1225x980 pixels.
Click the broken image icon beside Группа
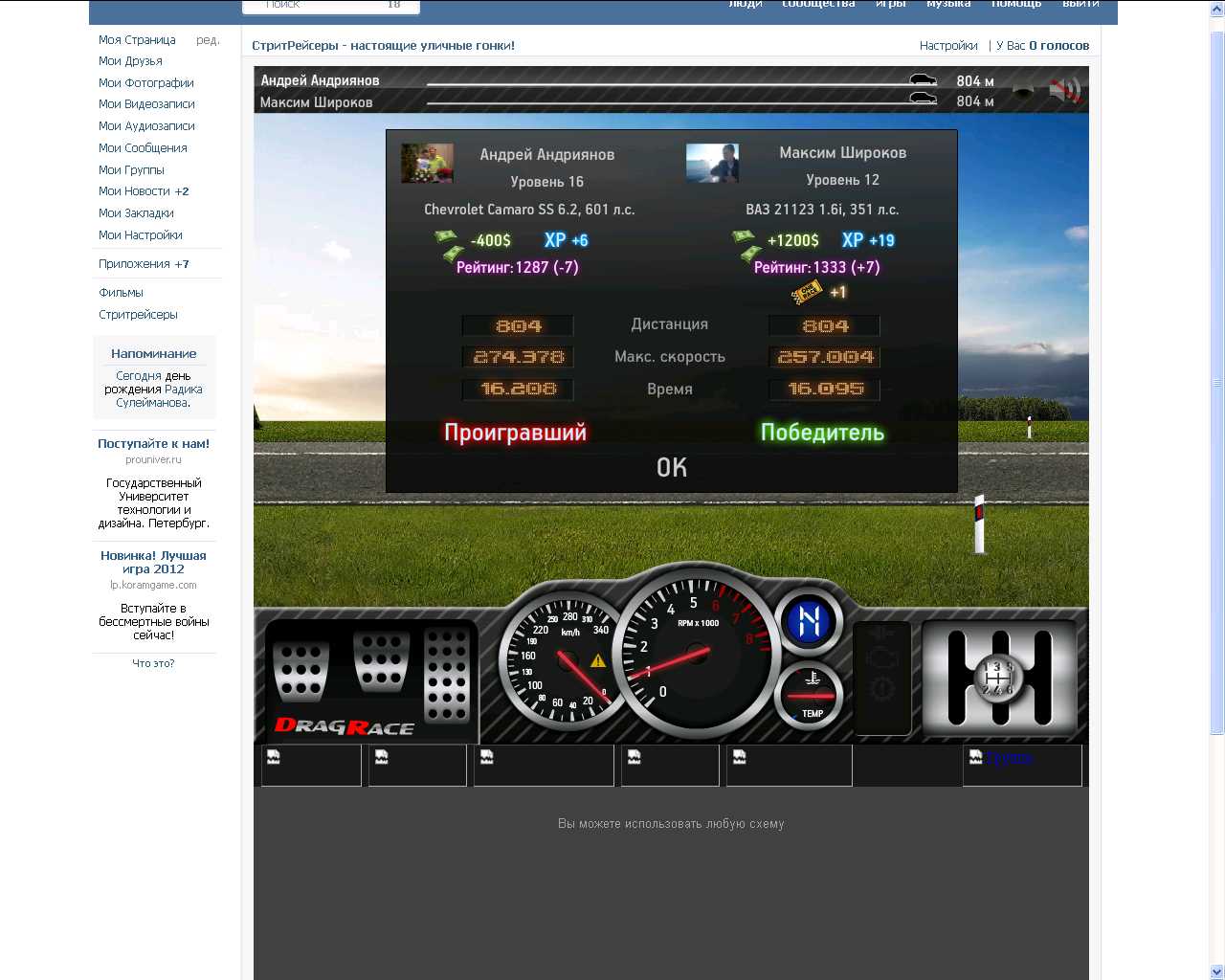point(975,757)
